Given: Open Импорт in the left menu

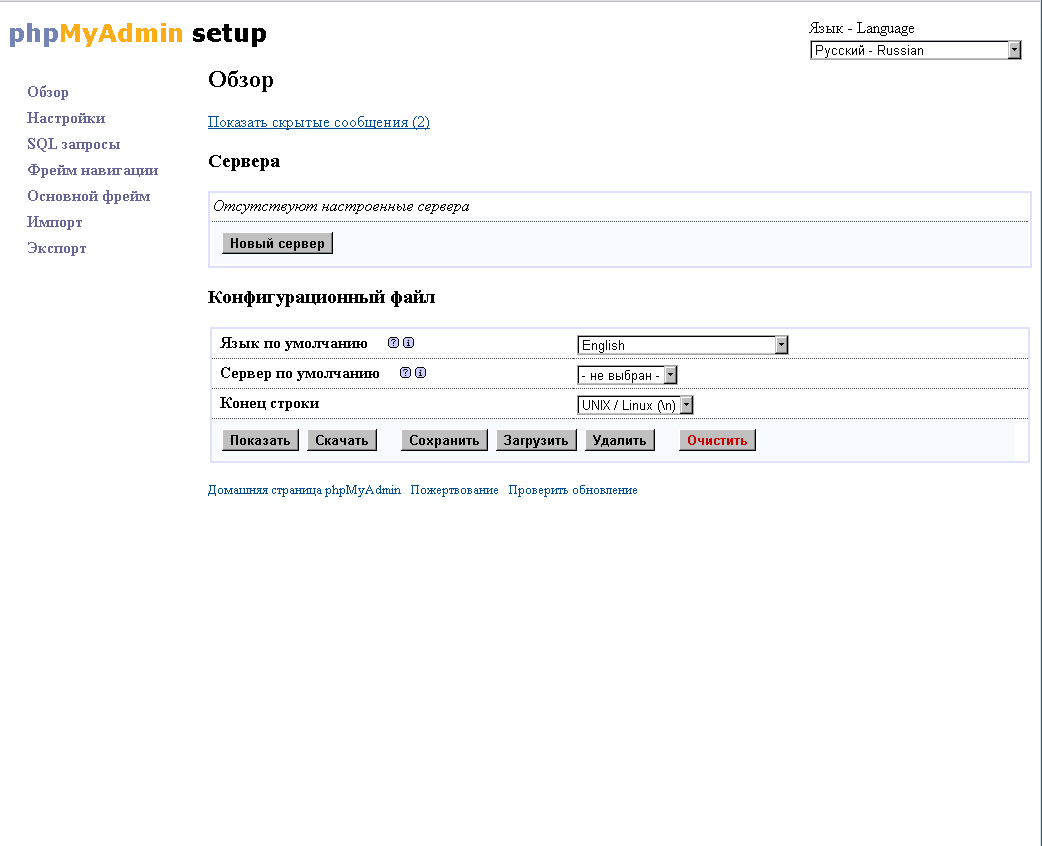Looking at the screenshot, I should 55,222.
